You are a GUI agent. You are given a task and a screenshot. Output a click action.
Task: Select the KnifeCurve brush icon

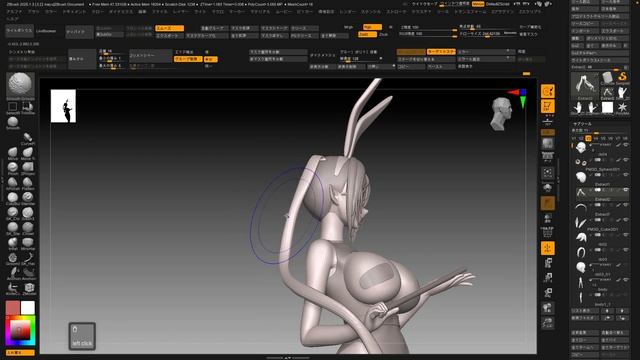pos(13,287)
